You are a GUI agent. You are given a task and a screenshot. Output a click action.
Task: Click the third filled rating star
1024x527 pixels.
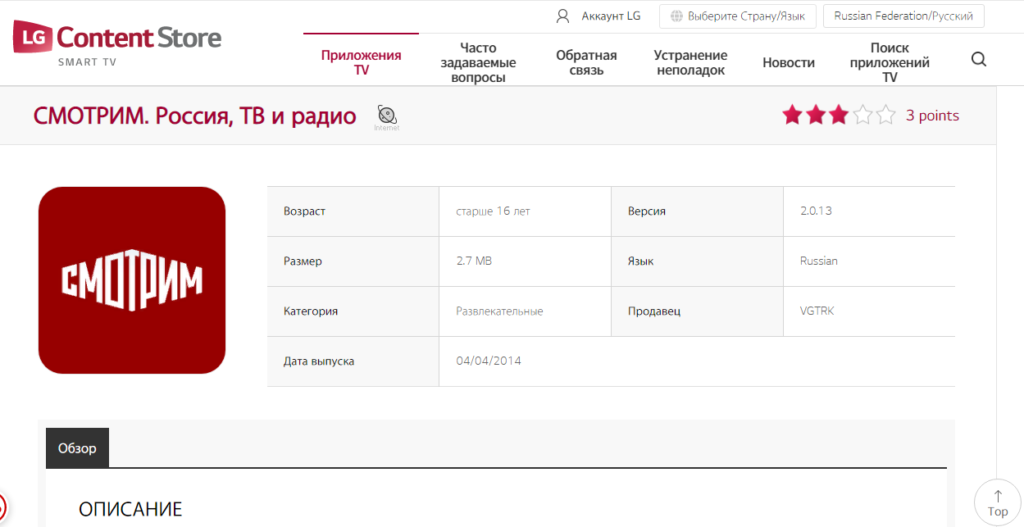click(839, 115)
